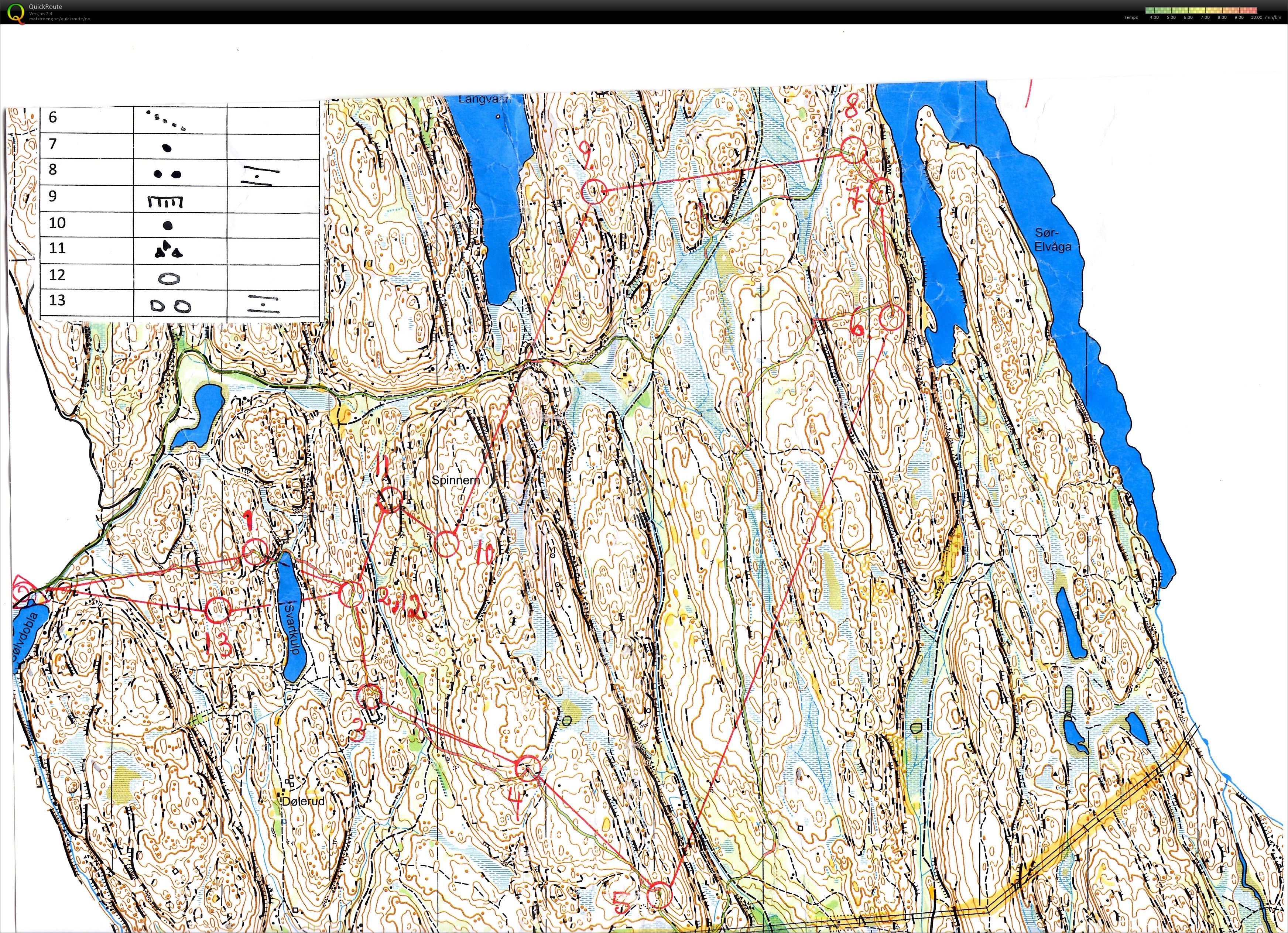Click row number 7 in control table
This screenshot has width=1288, height=933.
53,144
